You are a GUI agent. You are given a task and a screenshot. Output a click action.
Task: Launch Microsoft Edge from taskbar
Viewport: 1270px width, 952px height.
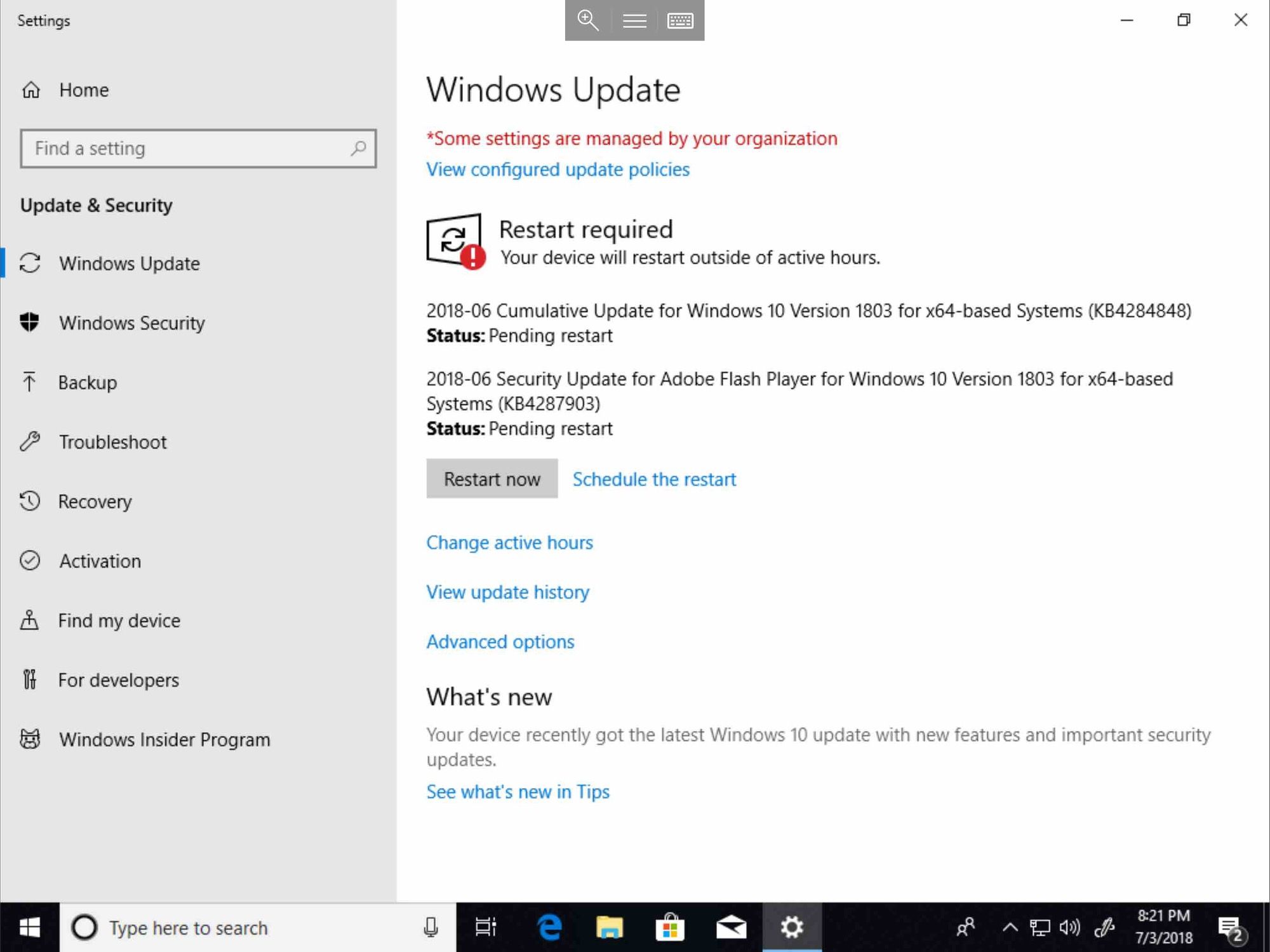549,928
